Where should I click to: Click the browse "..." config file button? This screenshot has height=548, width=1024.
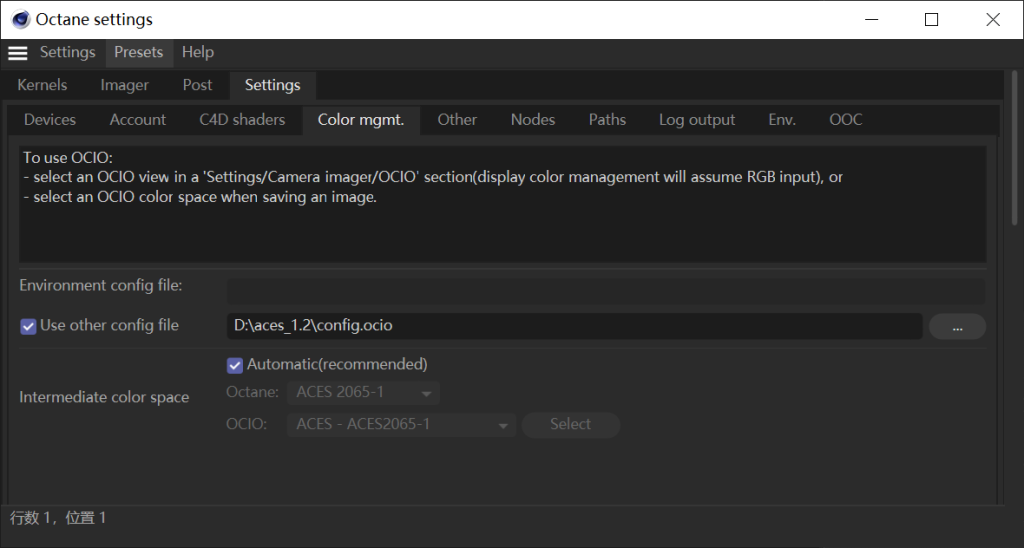tap(957, 327)
